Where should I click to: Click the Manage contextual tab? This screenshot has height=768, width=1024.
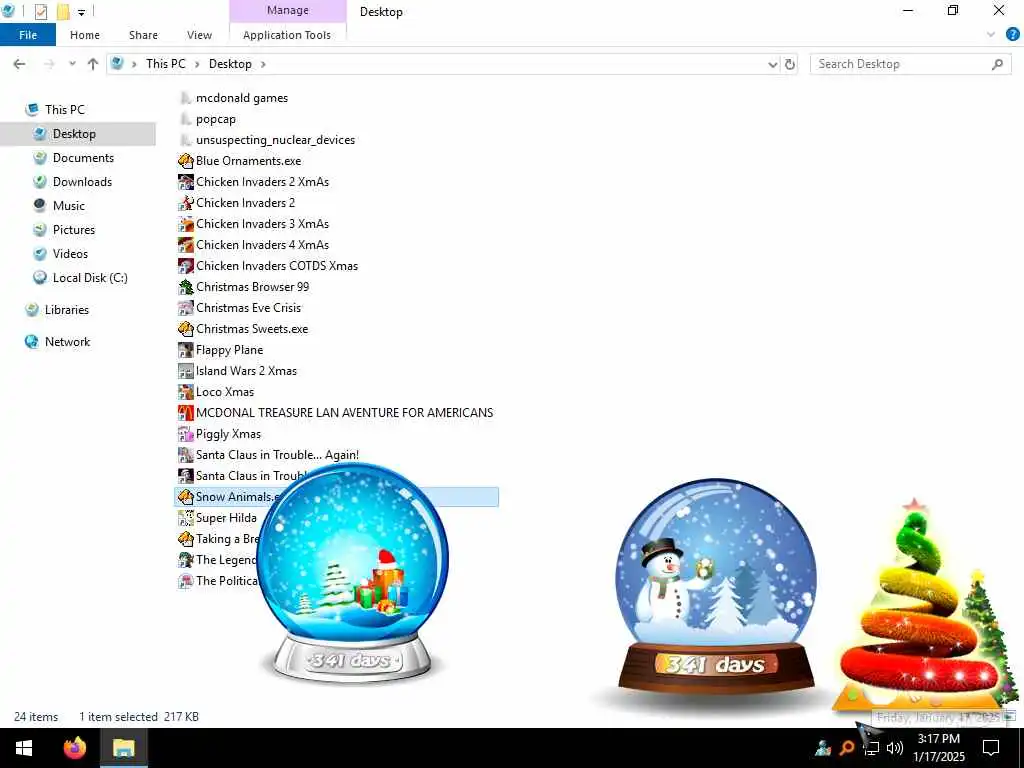click(287, 10)
